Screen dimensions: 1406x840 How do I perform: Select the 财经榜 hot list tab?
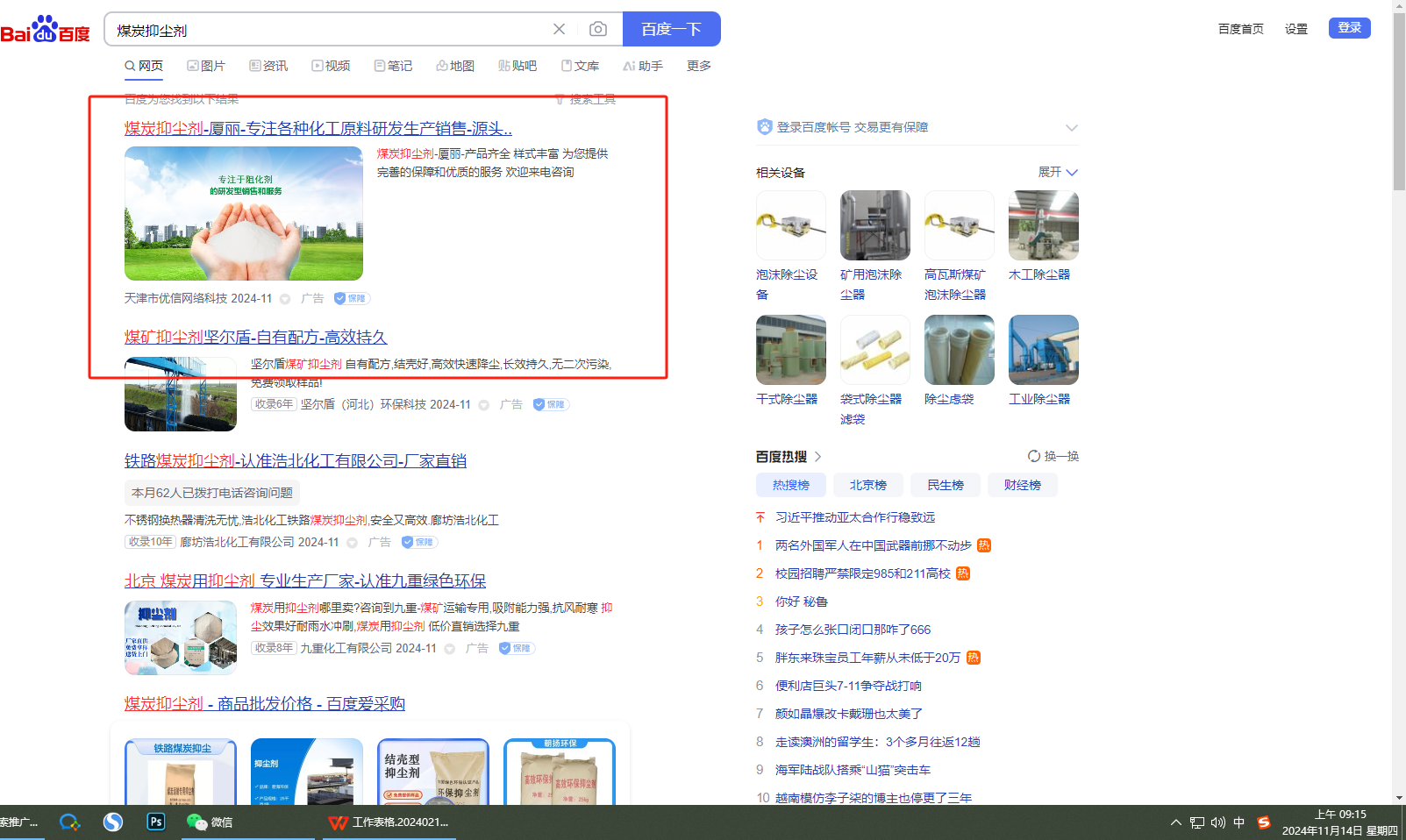tap(1023, 485)
